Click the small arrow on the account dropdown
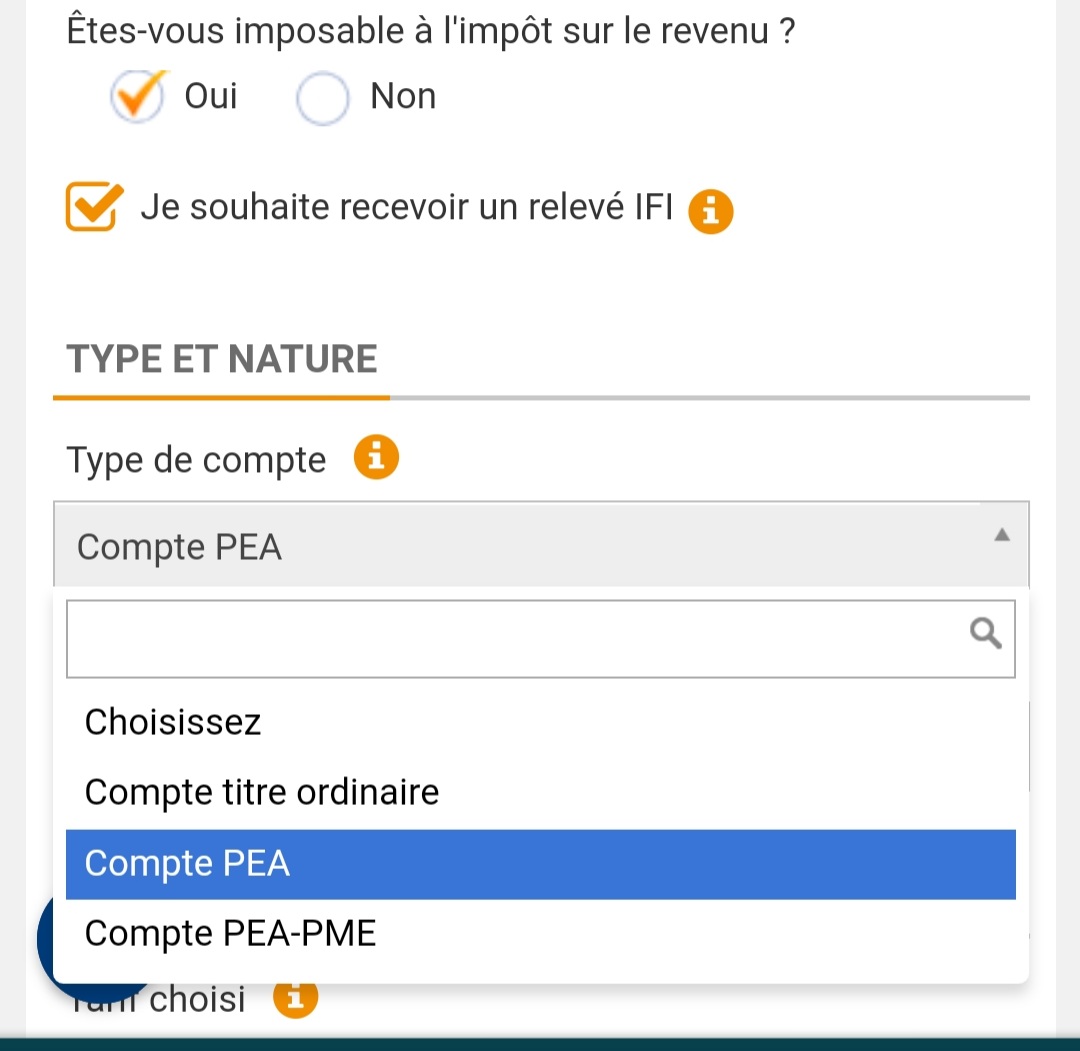1080x1051 pixels. point(1001,536)
